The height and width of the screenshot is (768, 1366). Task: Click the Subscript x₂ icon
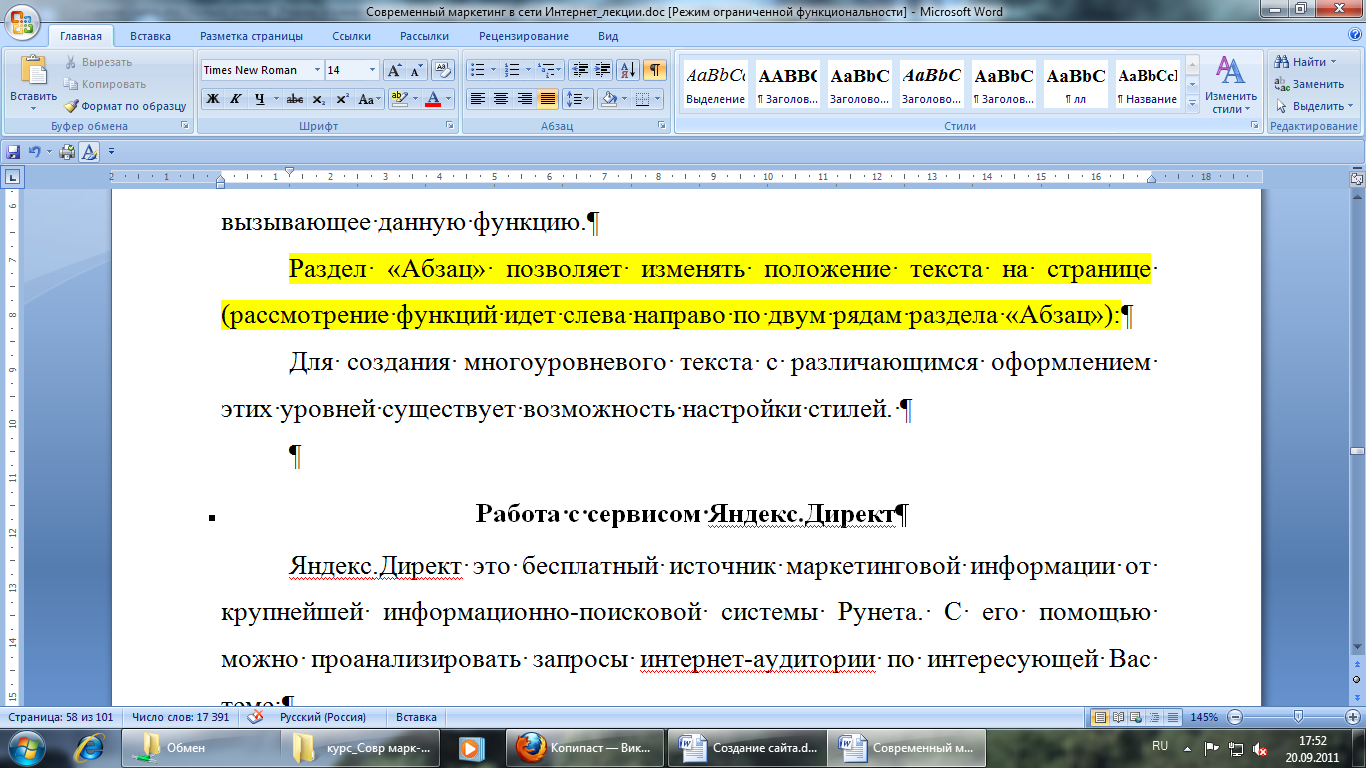[x=318, y=99]
